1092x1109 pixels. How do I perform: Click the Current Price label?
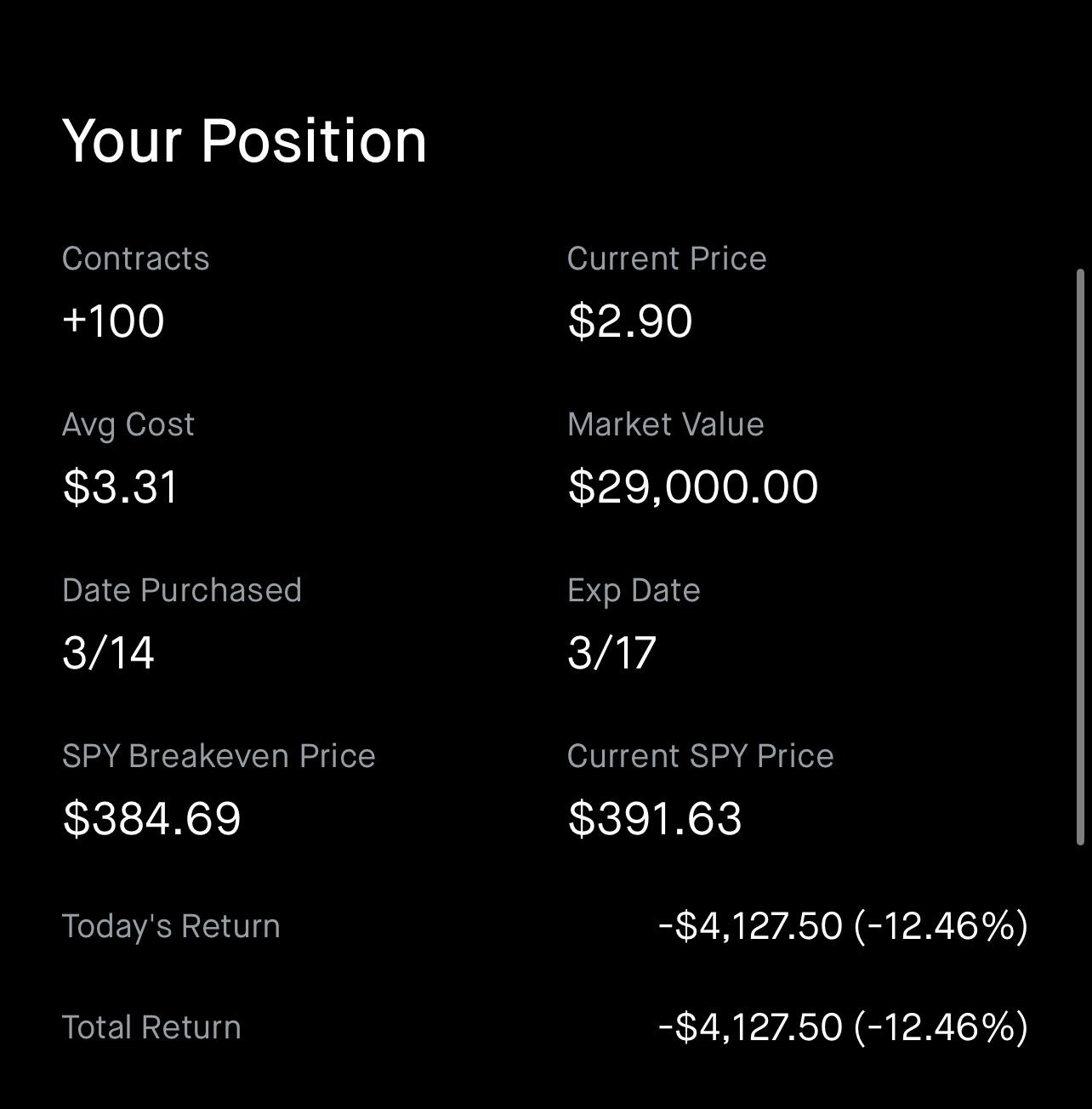[667, 259]
